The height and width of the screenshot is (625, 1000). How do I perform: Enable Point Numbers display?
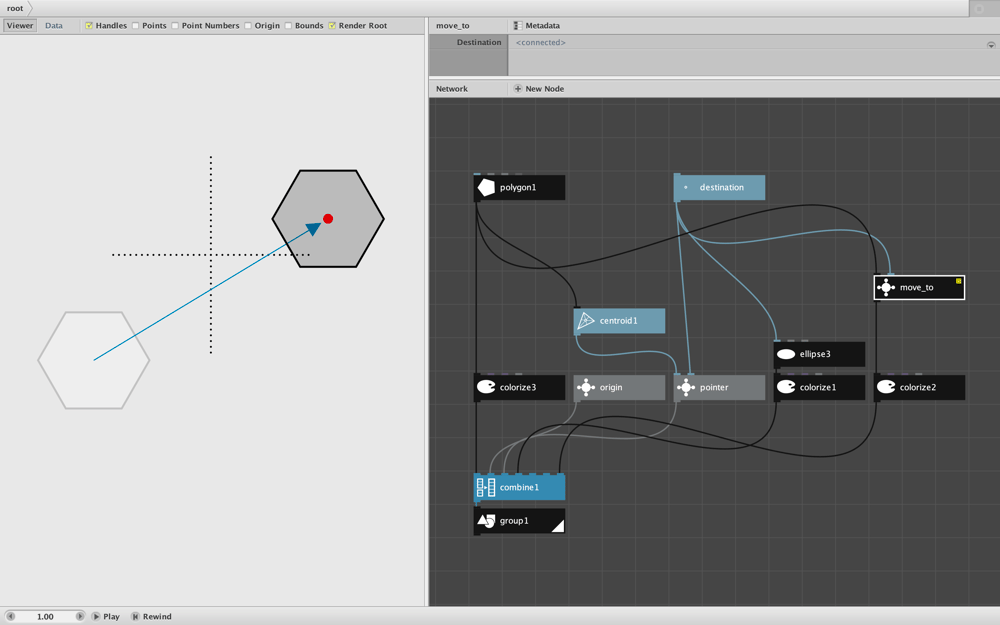tap(175, 26)
